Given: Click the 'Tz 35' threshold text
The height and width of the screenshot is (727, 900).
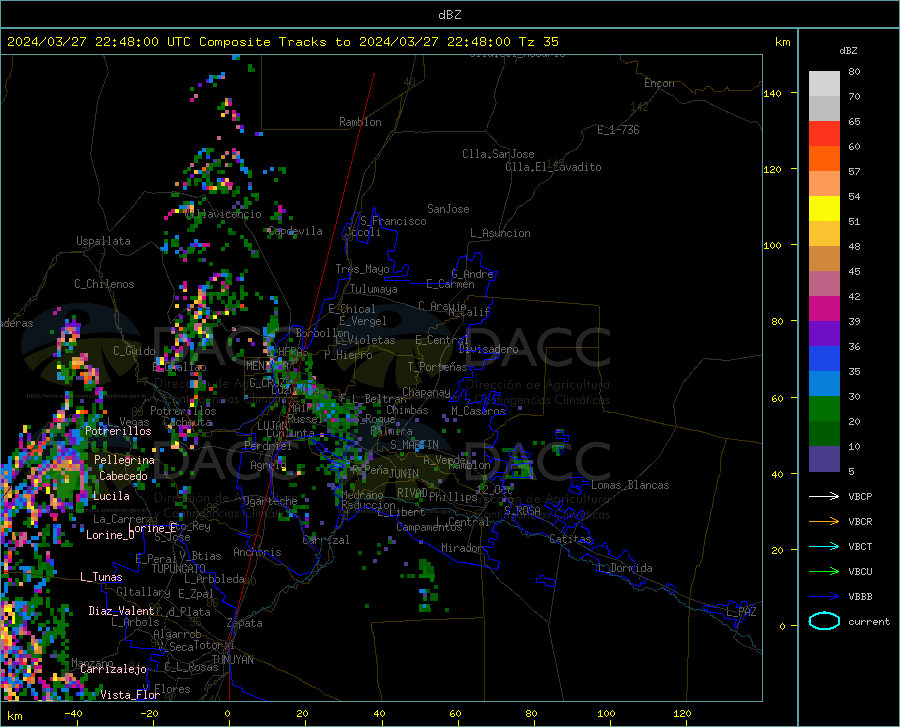Looking at the screenshot, I should point(538,42).
